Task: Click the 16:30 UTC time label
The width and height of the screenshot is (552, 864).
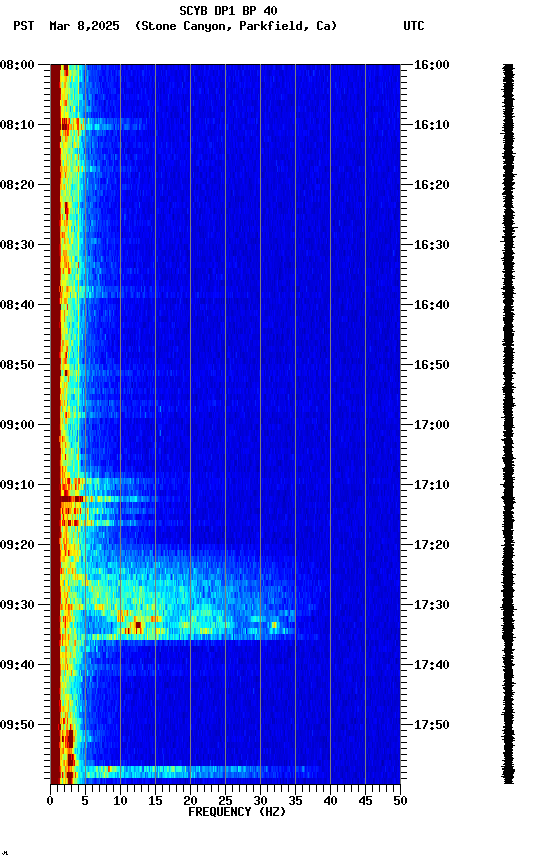Action: click(x=432, y=245)
